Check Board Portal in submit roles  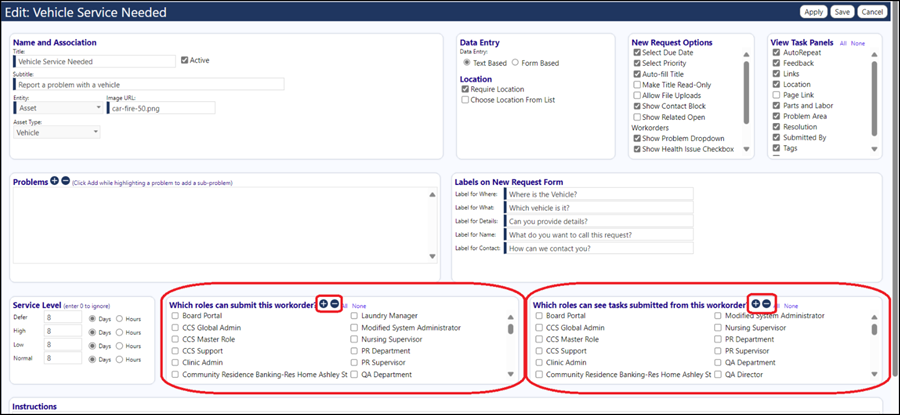[175, 316]
